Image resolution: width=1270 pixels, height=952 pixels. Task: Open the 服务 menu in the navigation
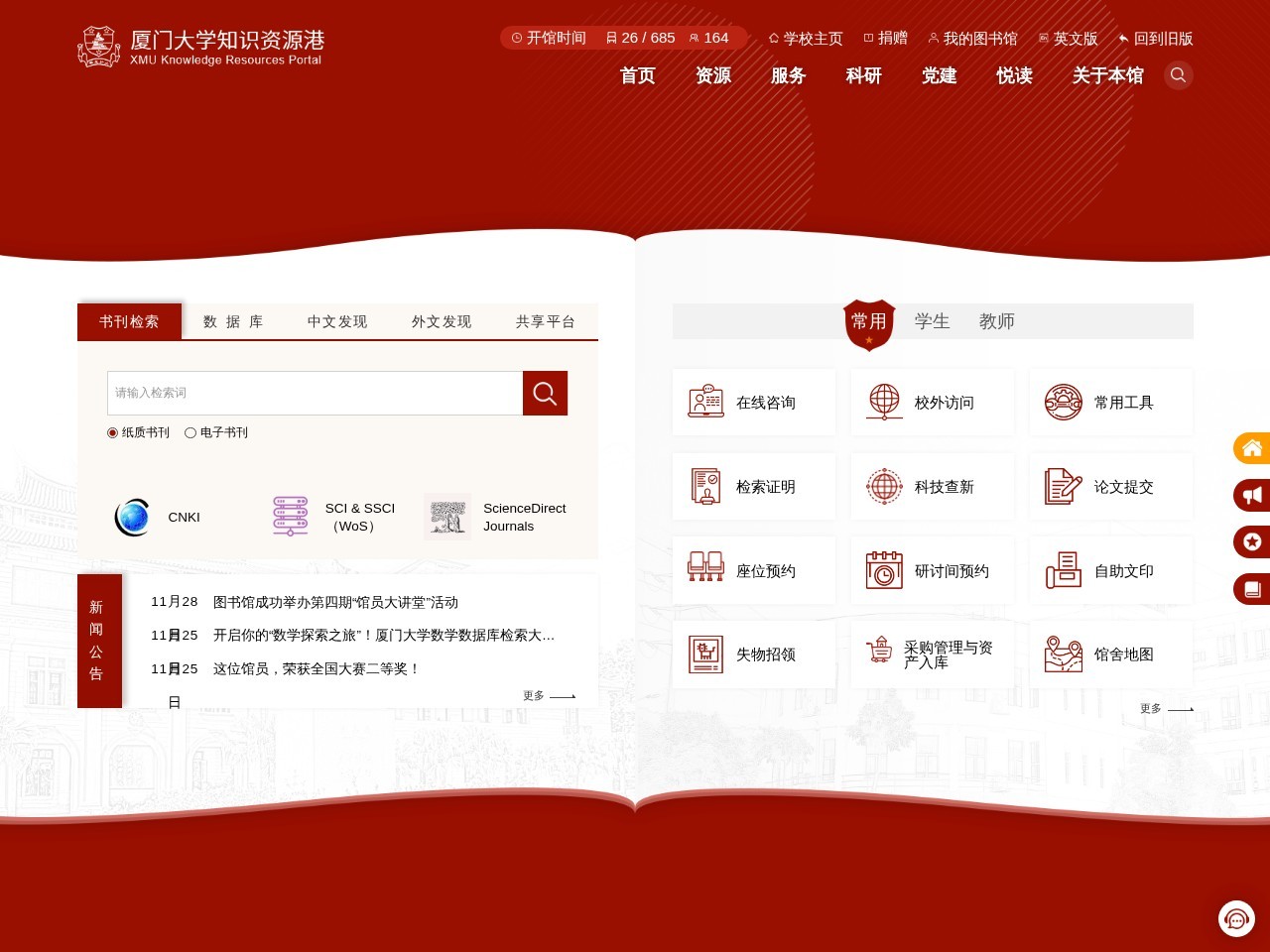tap(788, 76)
